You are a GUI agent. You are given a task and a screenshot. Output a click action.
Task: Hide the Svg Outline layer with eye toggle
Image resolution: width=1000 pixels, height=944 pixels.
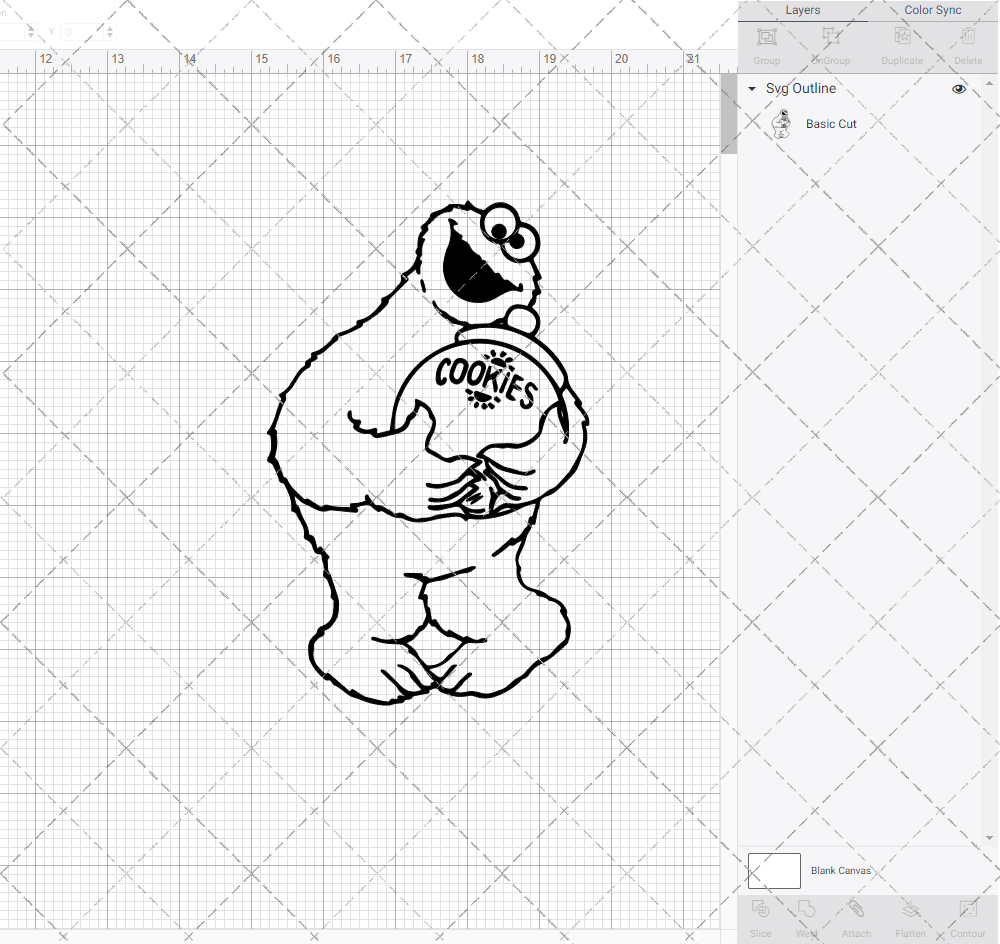tap(959, 89)
